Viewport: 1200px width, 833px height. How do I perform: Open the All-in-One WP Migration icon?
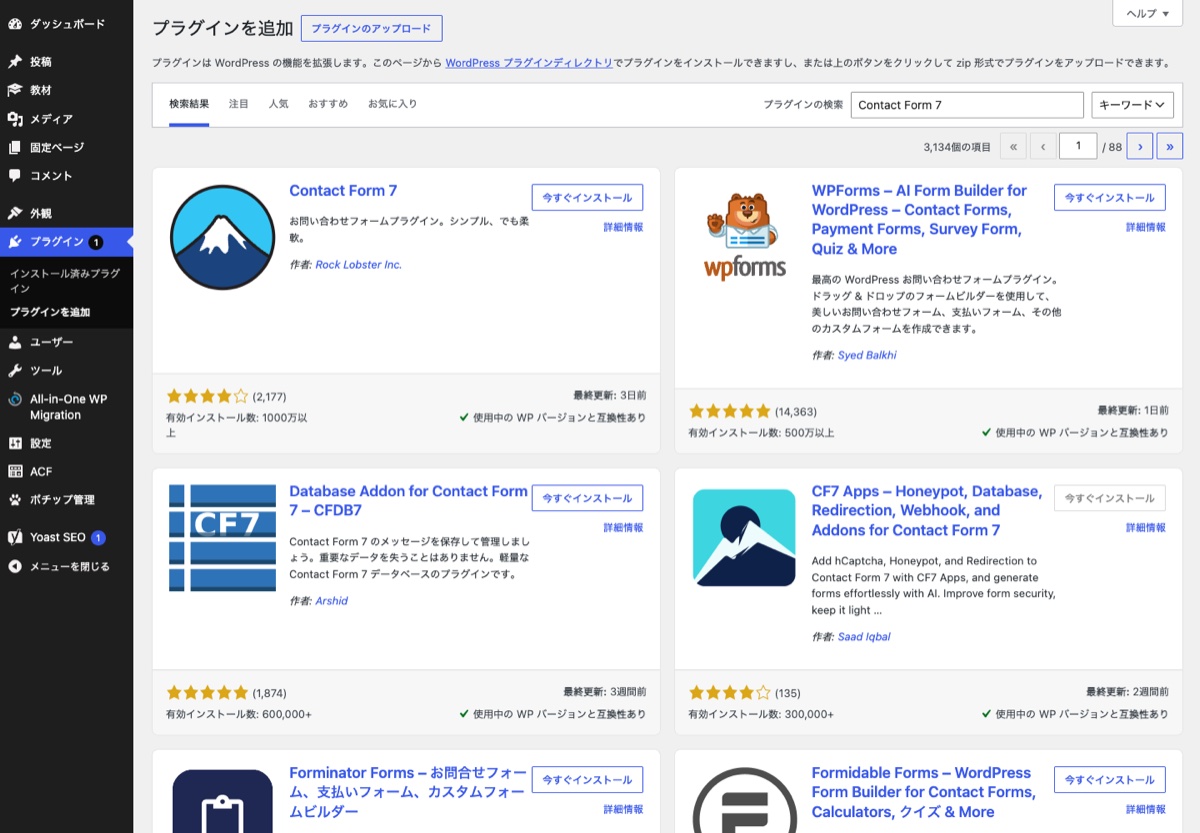(15, 399)
